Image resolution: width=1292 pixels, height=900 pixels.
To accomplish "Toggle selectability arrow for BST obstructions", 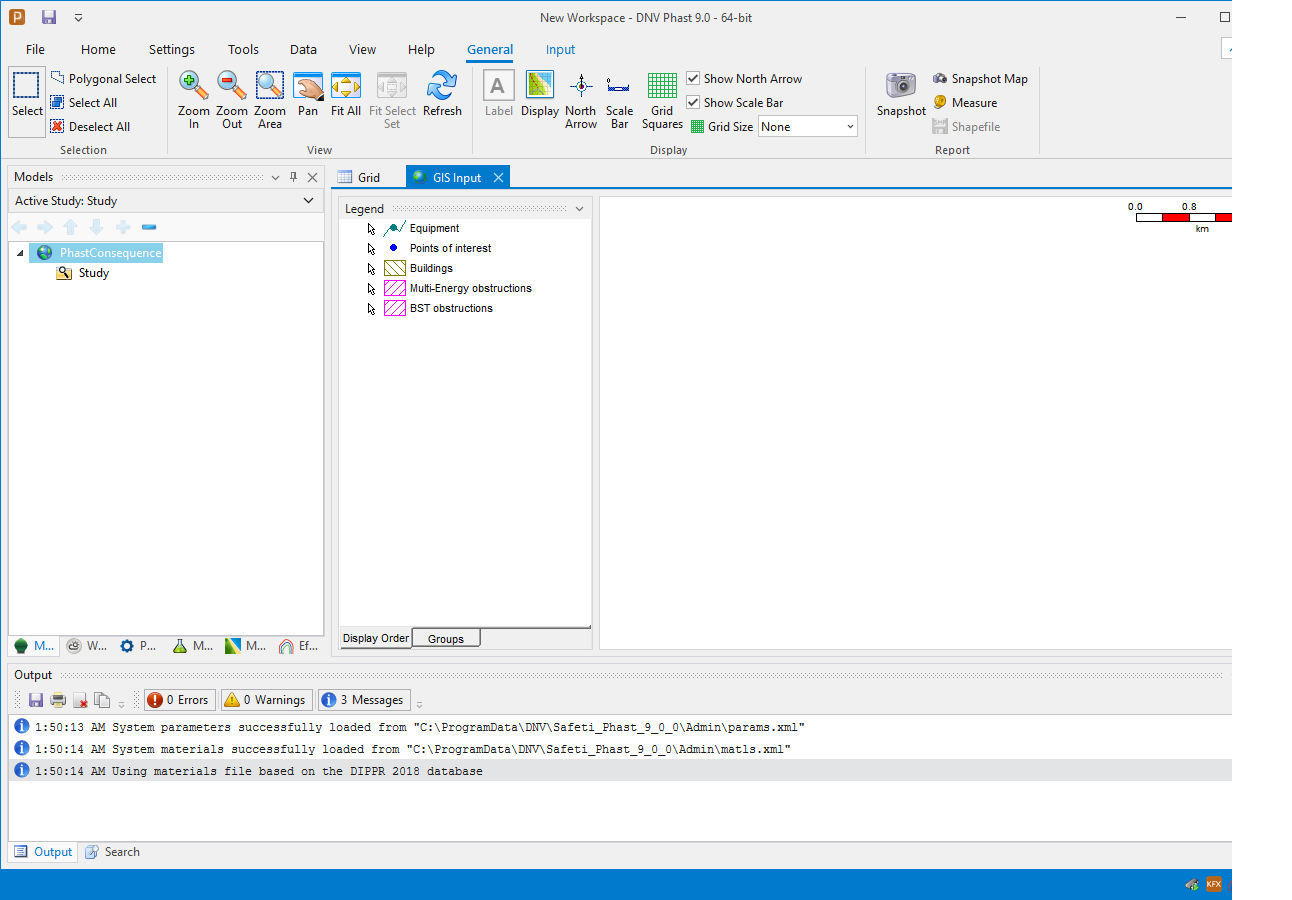I will point(372,309).
